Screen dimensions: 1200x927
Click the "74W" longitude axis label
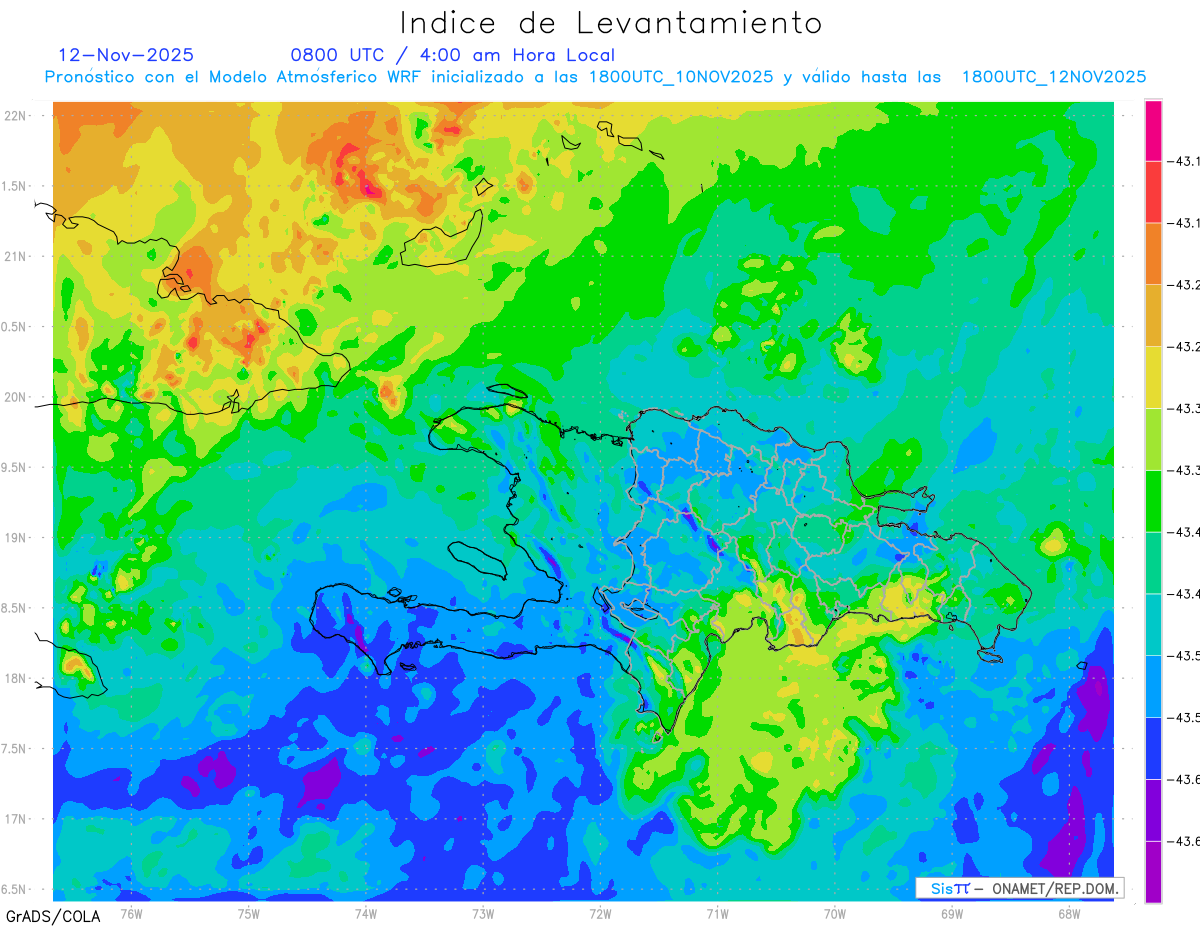(x=365, y=913)
